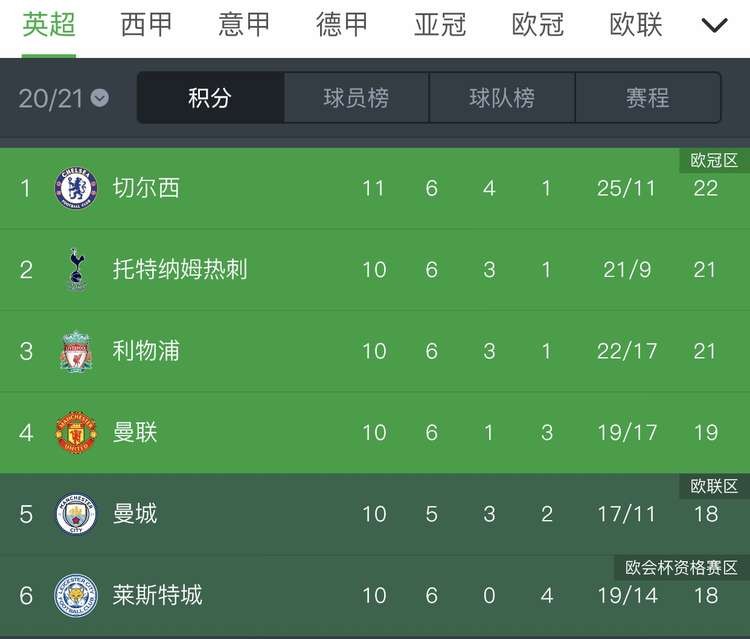Open the 切尔西 team name link
Image resolution: width=750 pixels, height=639 pixels.
[x=146, y=188]
